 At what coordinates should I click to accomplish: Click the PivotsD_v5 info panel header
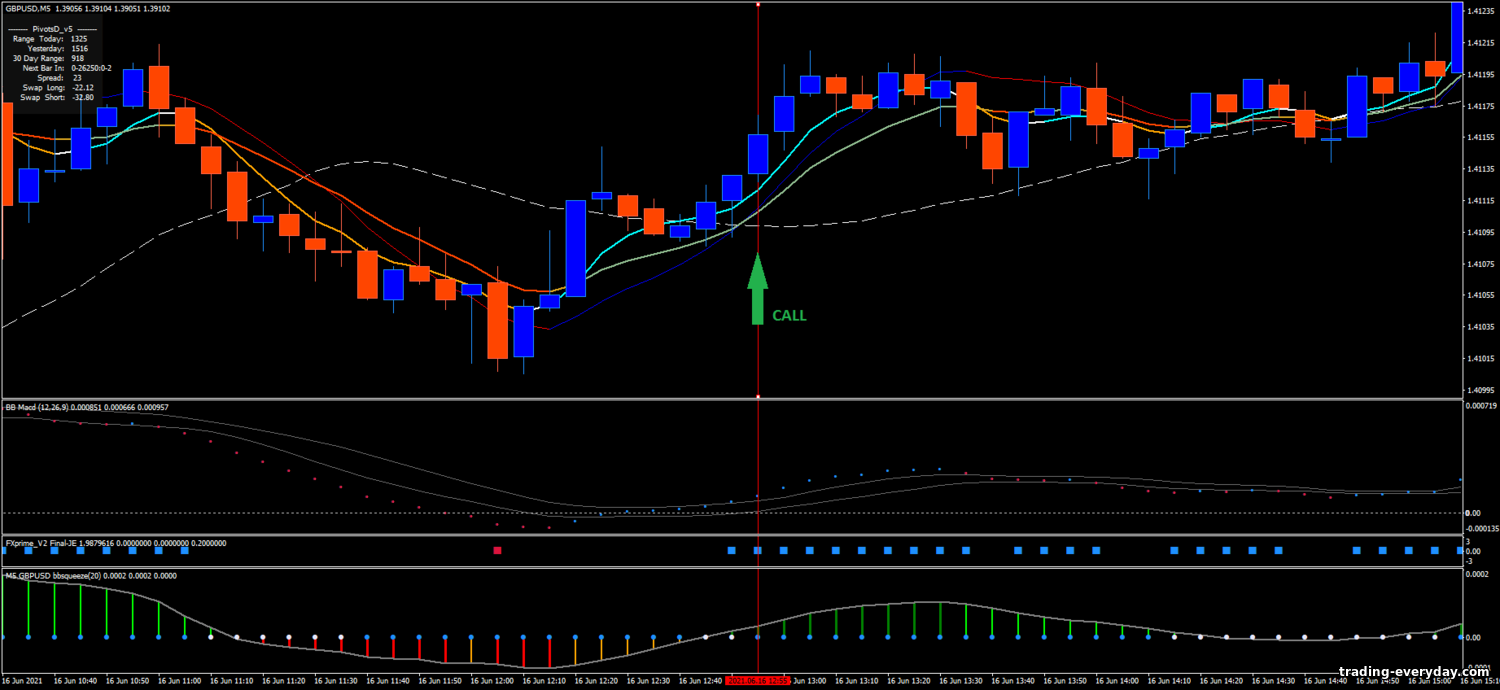pos(53,29)
